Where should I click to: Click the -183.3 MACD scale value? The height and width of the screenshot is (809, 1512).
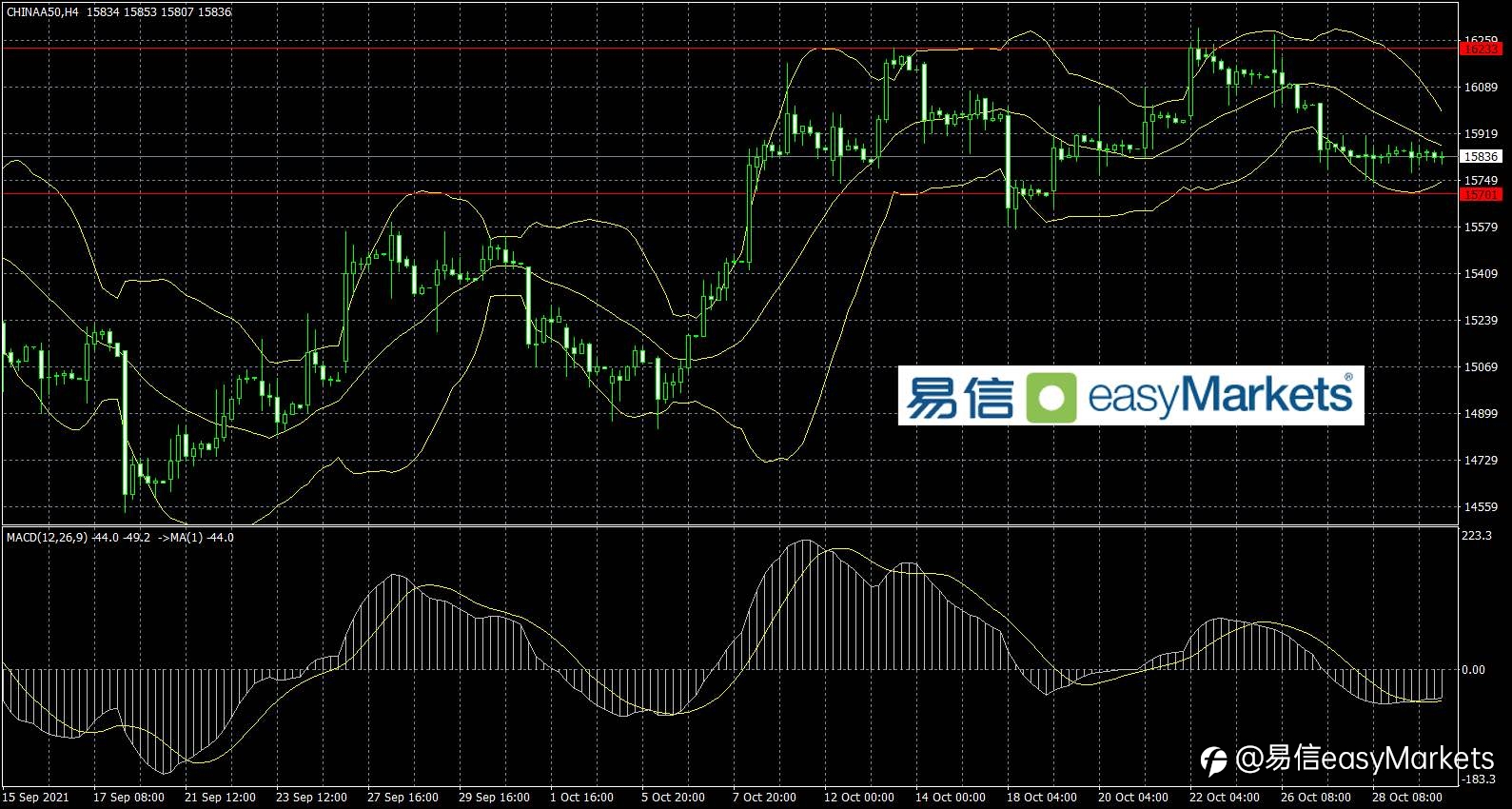point(1478,779)
